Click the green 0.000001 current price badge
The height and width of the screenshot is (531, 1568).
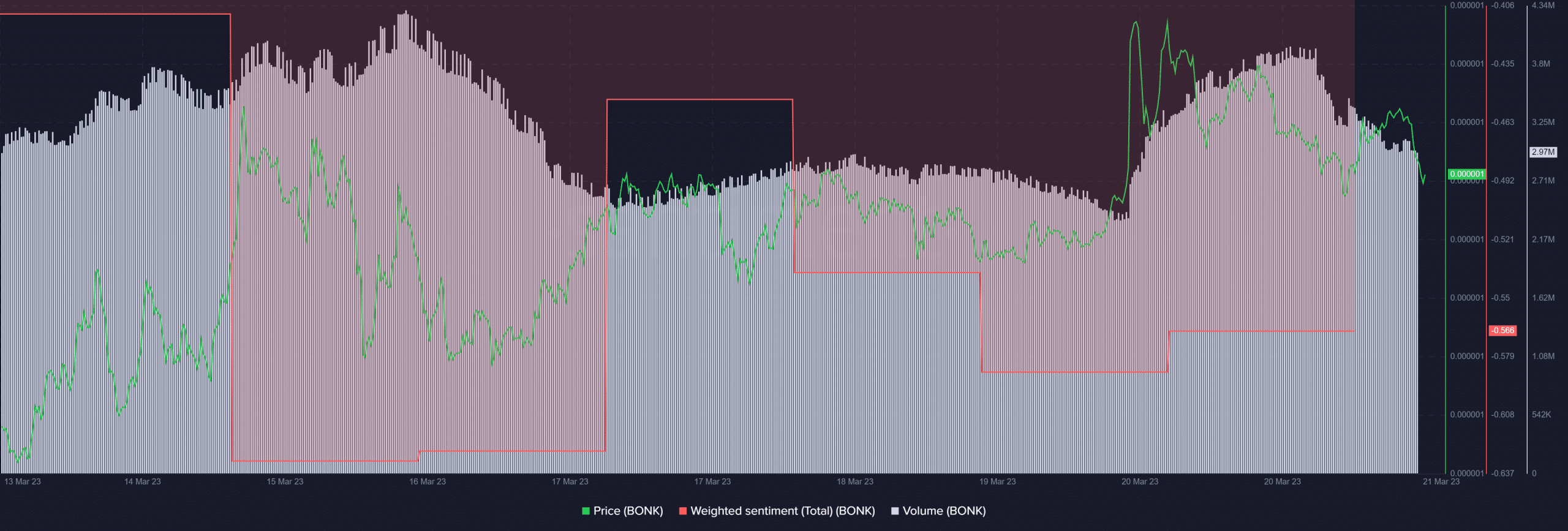coord(1466,174)
